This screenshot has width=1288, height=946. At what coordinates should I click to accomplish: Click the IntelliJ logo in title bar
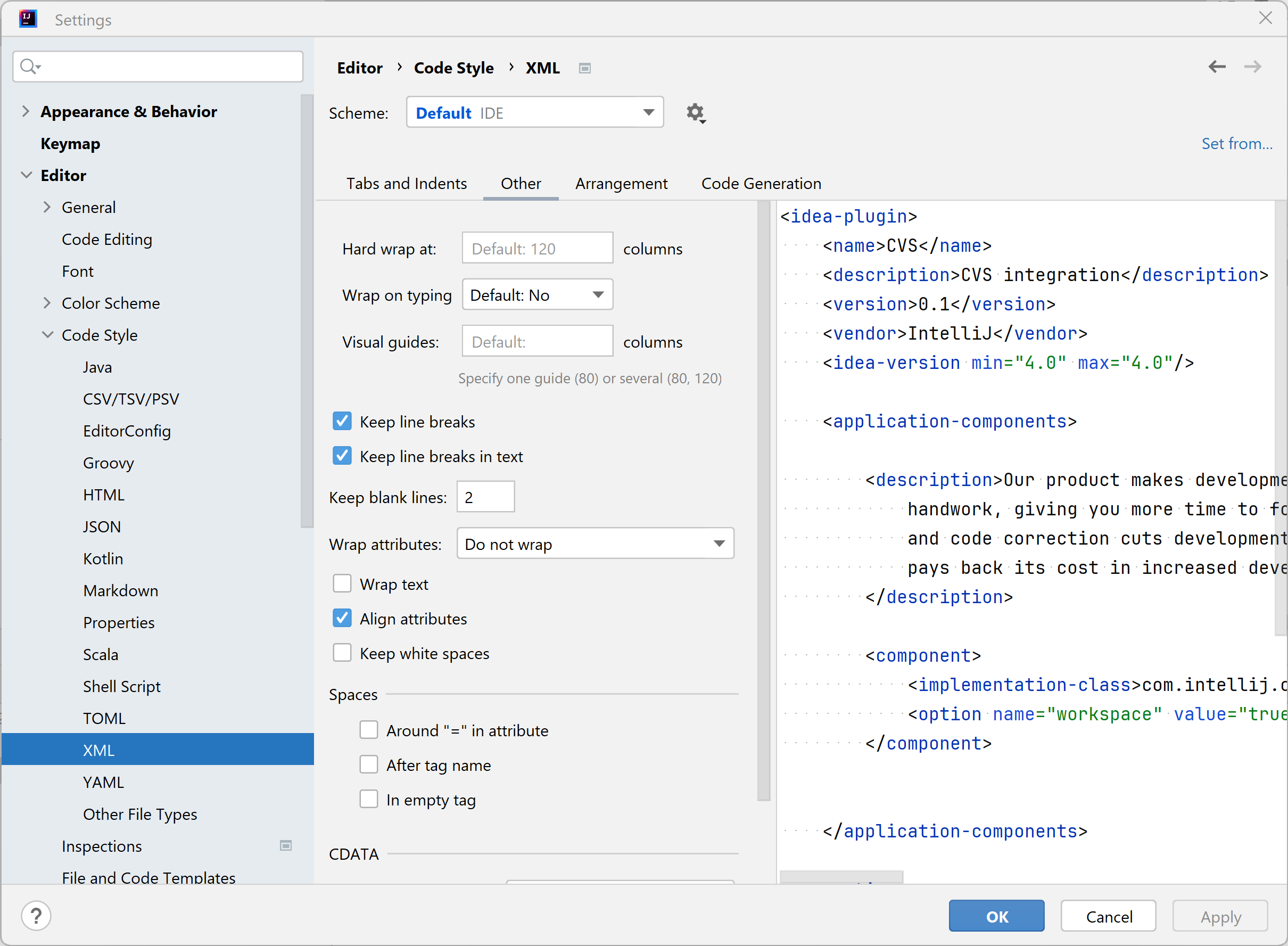coord(28,19)
